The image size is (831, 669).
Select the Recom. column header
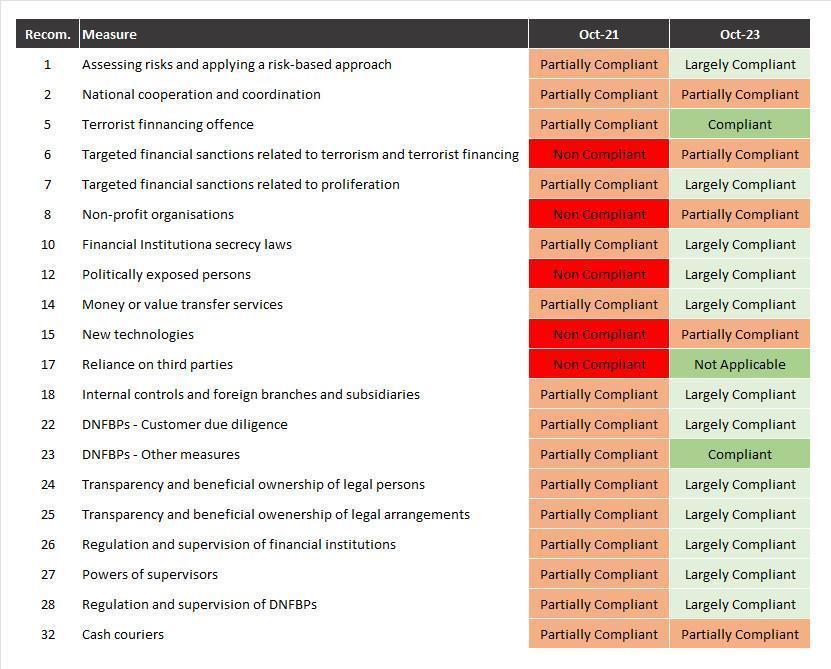coord(47,34)
